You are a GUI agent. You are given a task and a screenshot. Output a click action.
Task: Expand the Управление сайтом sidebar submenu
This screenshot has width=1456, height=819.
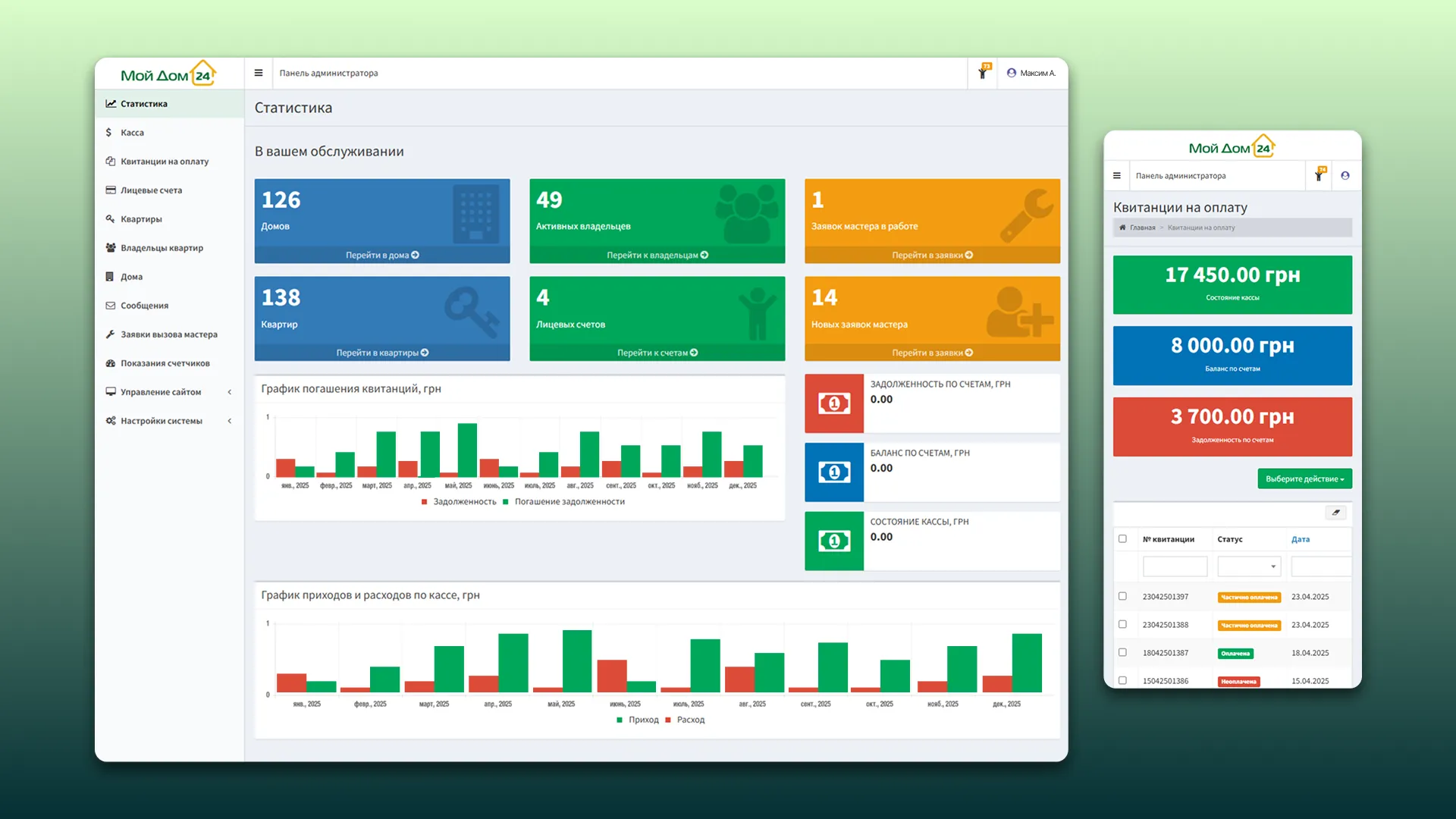229,392
